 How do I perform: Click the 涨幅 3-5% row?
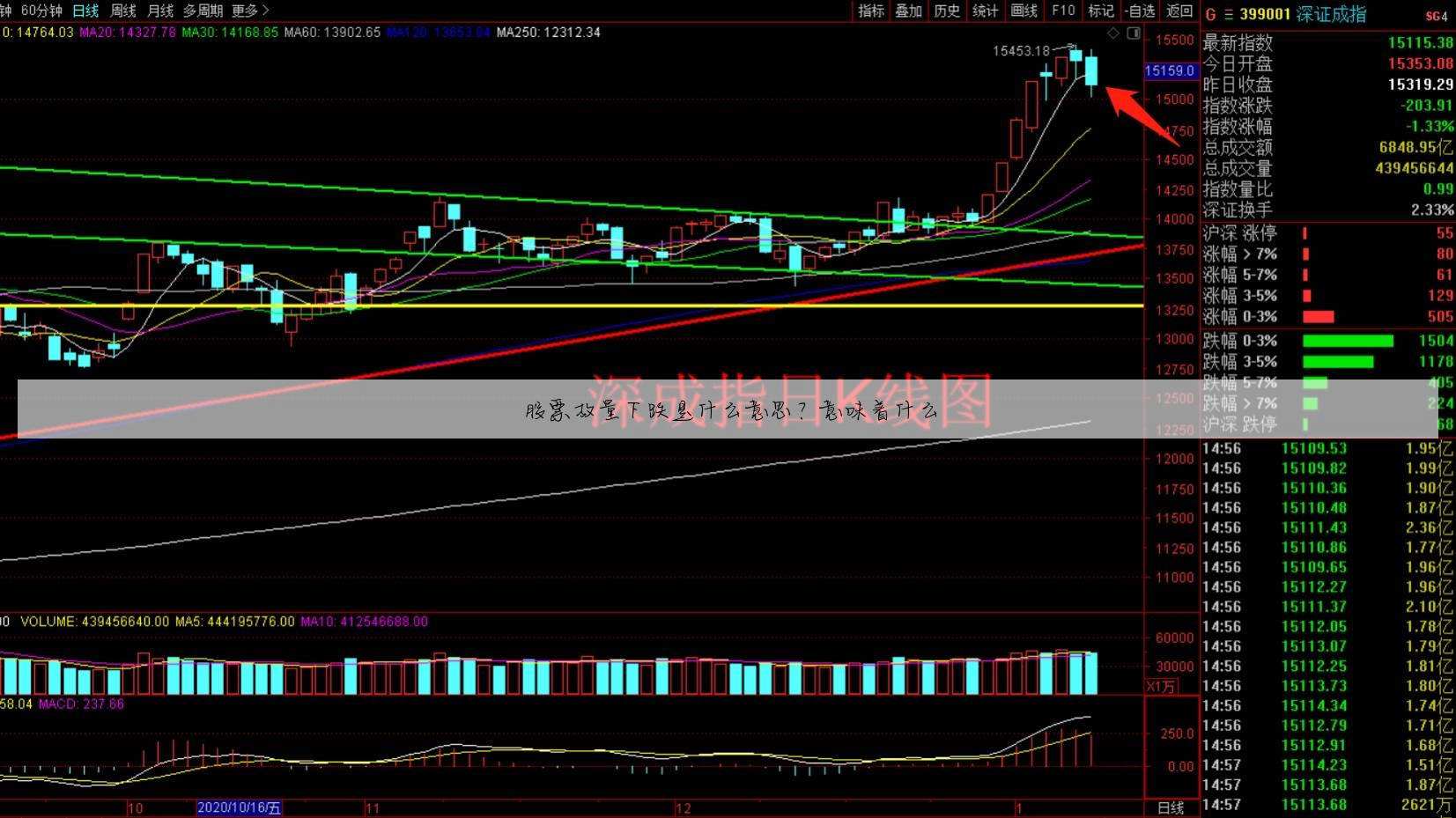point(1328,296)
